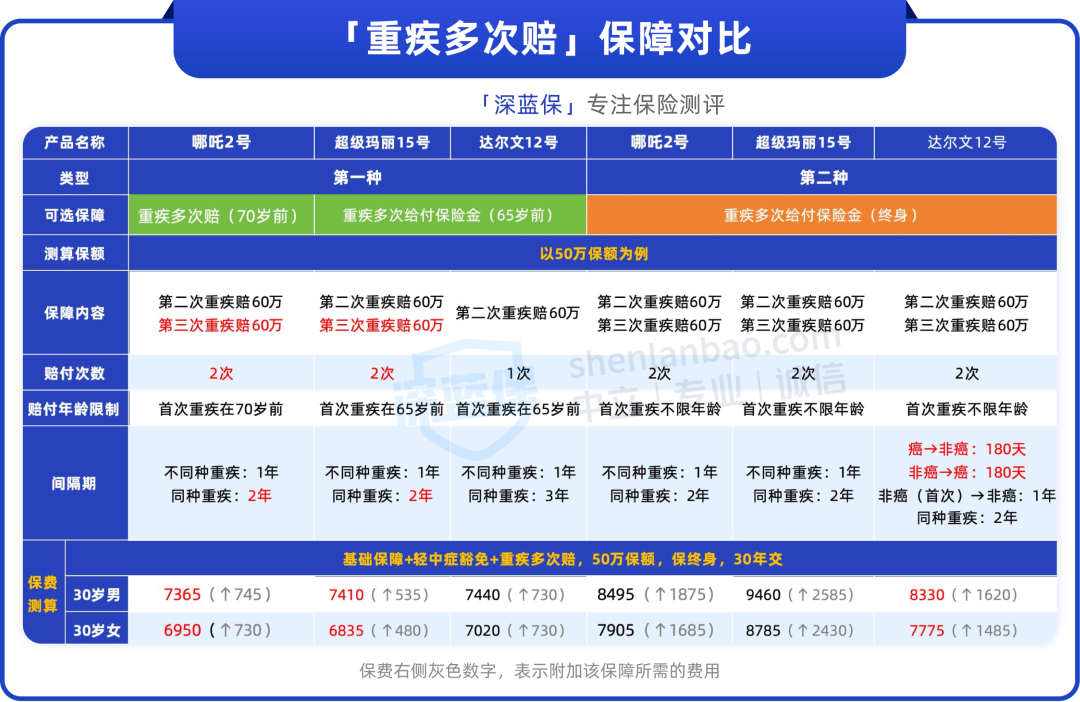
Task: Click the 保障内容 row label
Action: click(76, 313)
